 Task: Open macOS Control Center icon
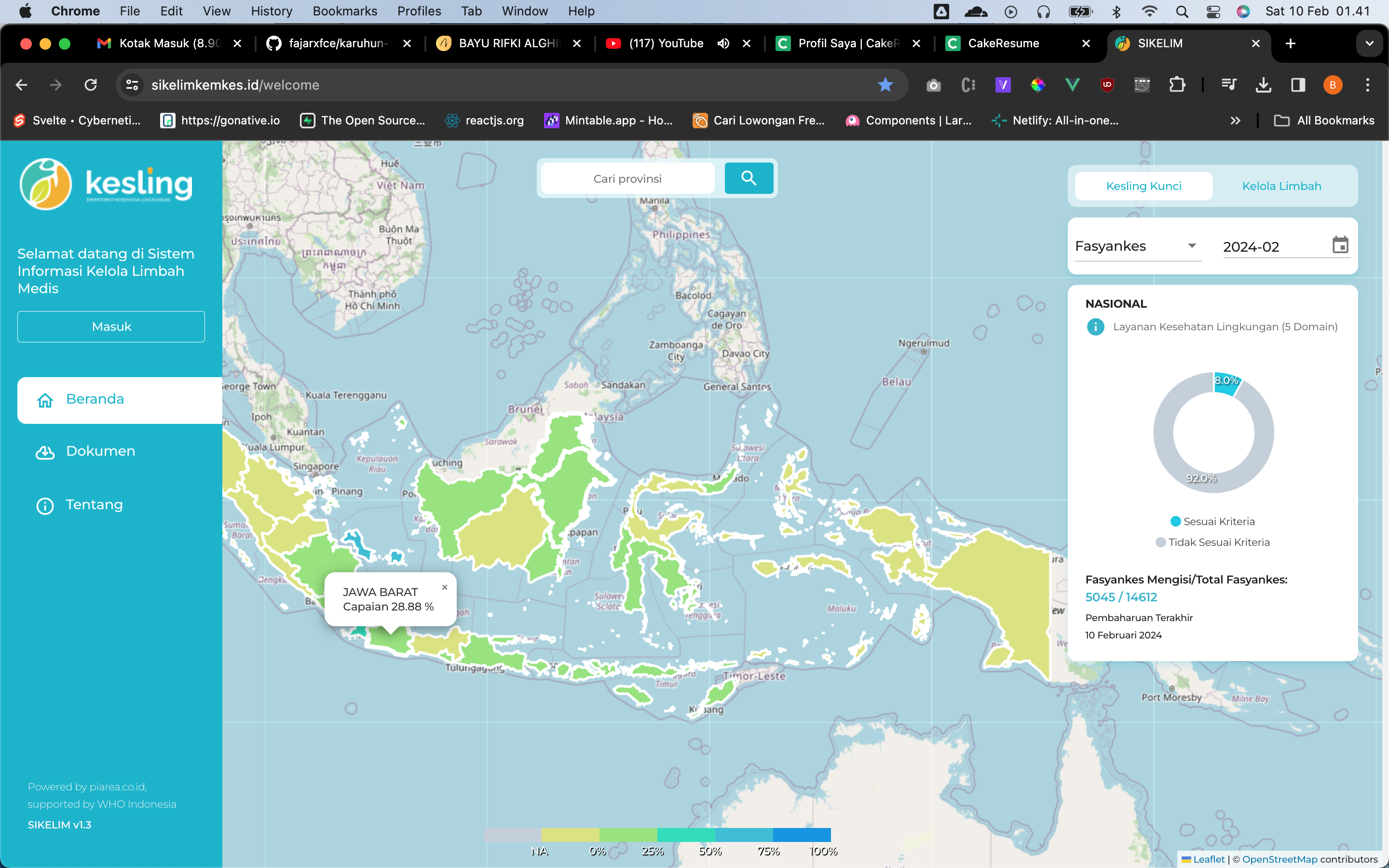coord(1213,12)
